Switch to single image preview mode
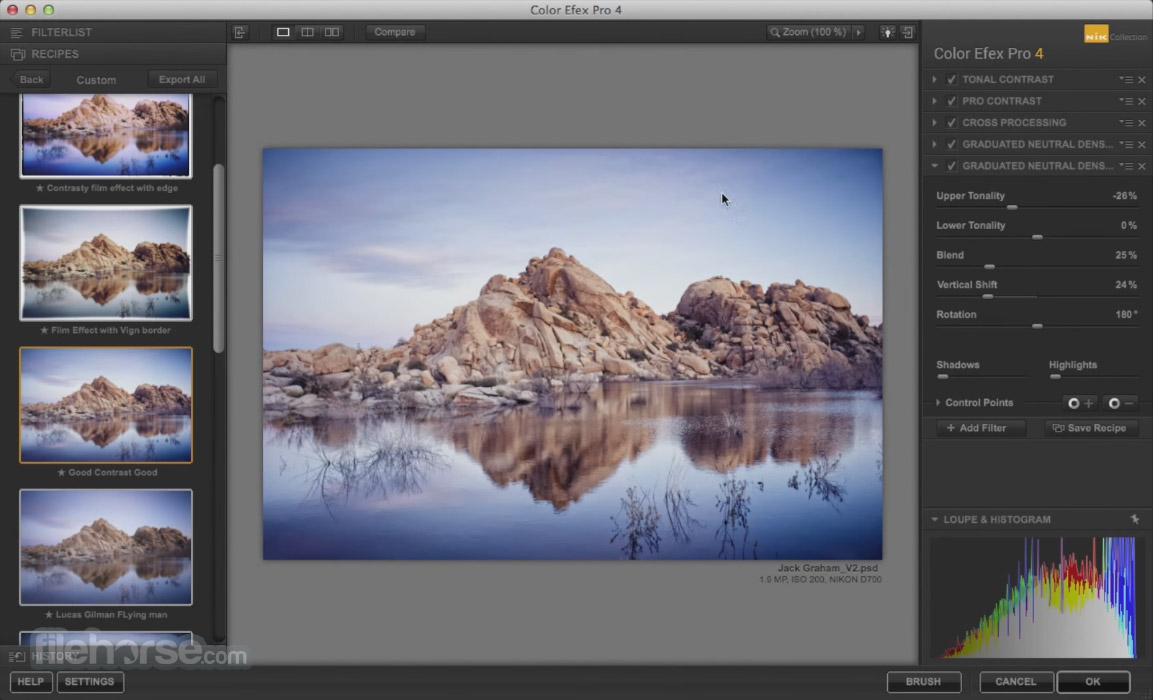Screen dimensions: 1153x700 coord(283,32)
